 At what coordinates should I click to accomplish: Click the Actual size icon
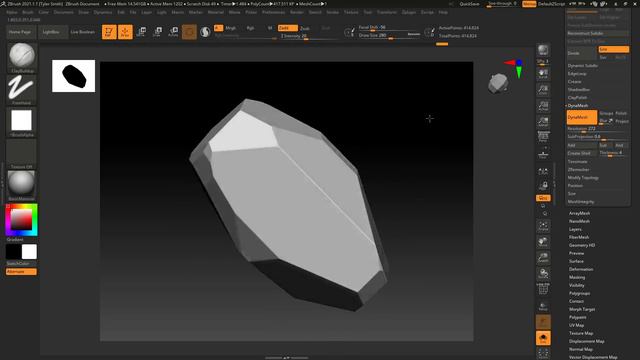(543, 106)
